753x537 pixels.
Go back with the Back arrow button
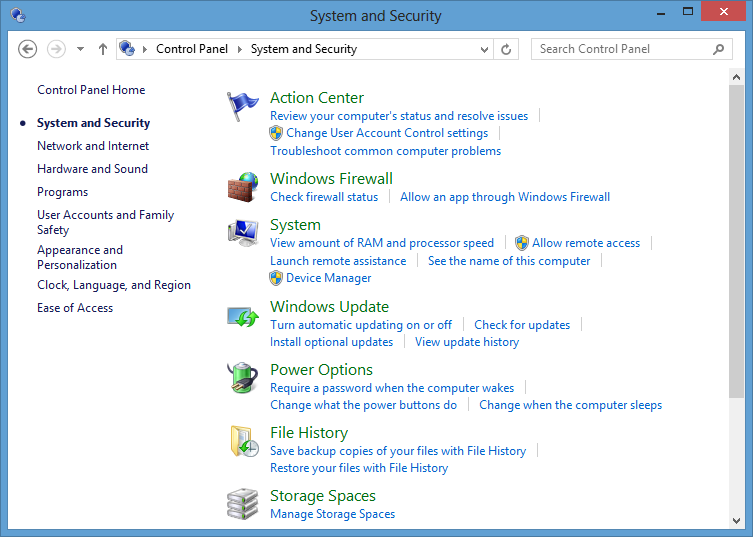tap(27, 49)
